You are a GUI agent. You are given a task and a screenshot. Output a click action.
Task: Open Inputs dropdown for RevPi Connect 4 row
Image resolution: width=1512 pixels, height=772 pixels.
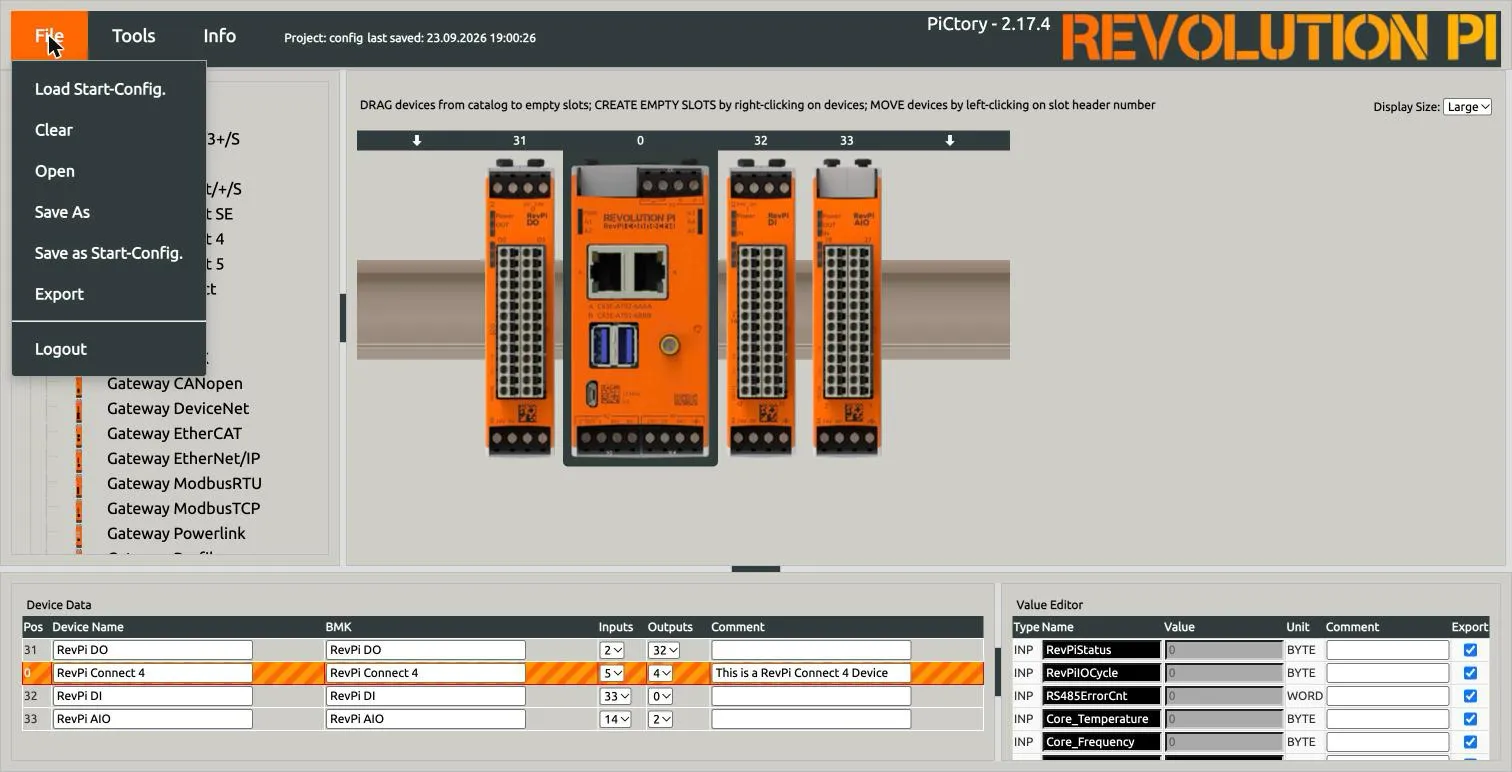pos(612,673)
